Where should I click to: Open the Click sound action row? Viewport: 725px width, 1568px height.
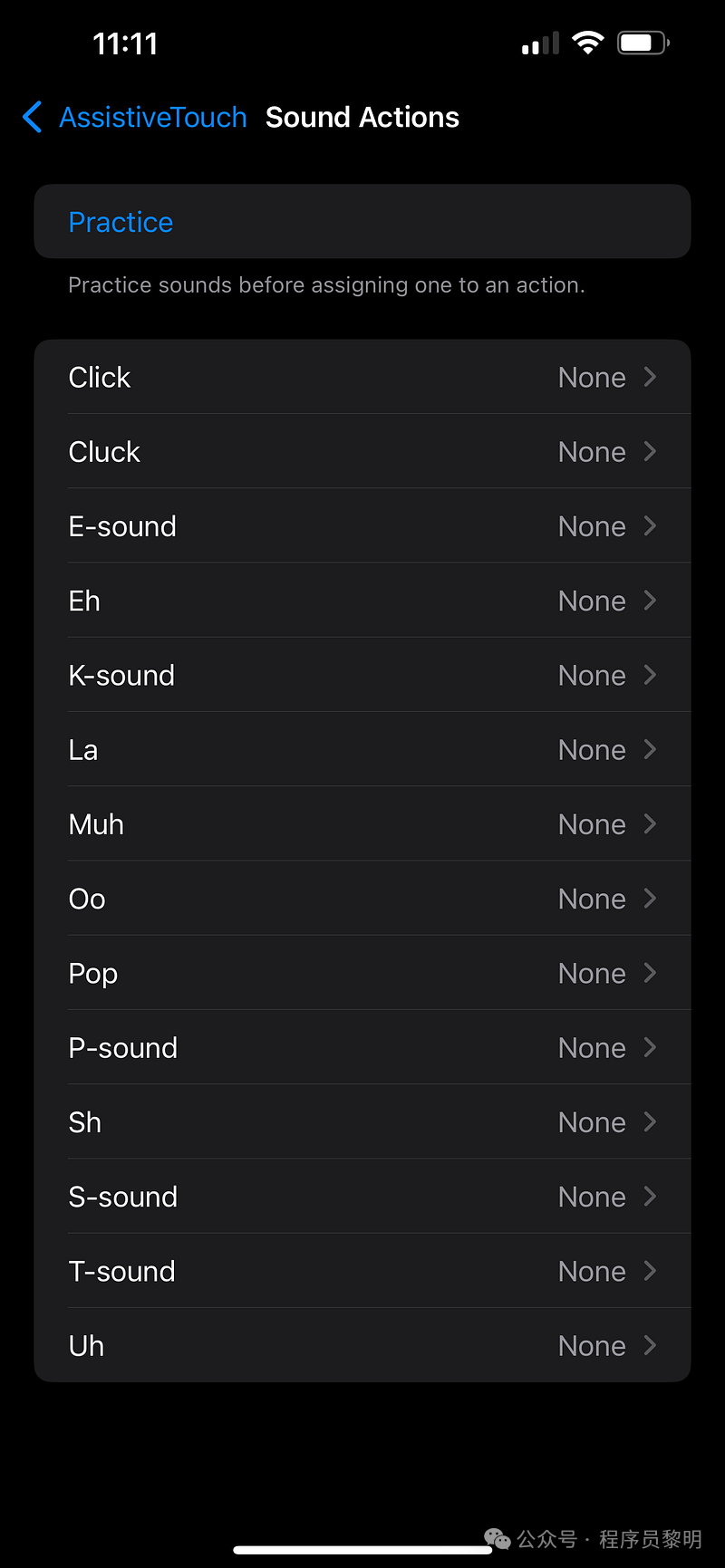[362, 377]
